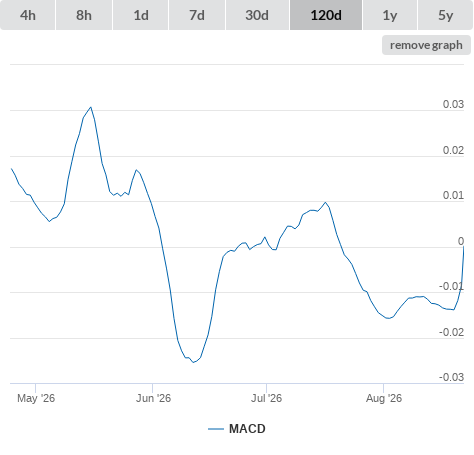Click the May '26 axis label
The height and width of the screenshot is (455, 474).
36,398
